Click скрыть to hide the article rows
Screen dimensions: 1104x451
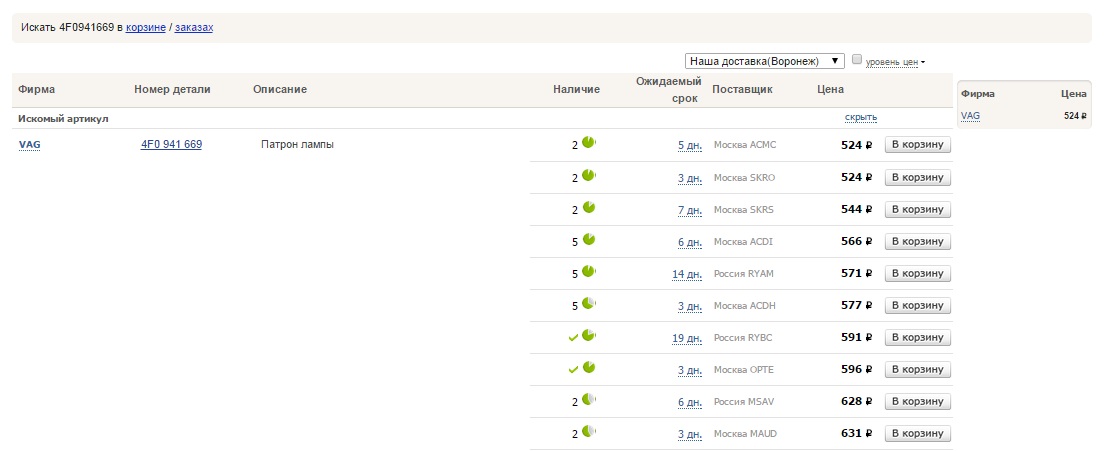point(860,117)
